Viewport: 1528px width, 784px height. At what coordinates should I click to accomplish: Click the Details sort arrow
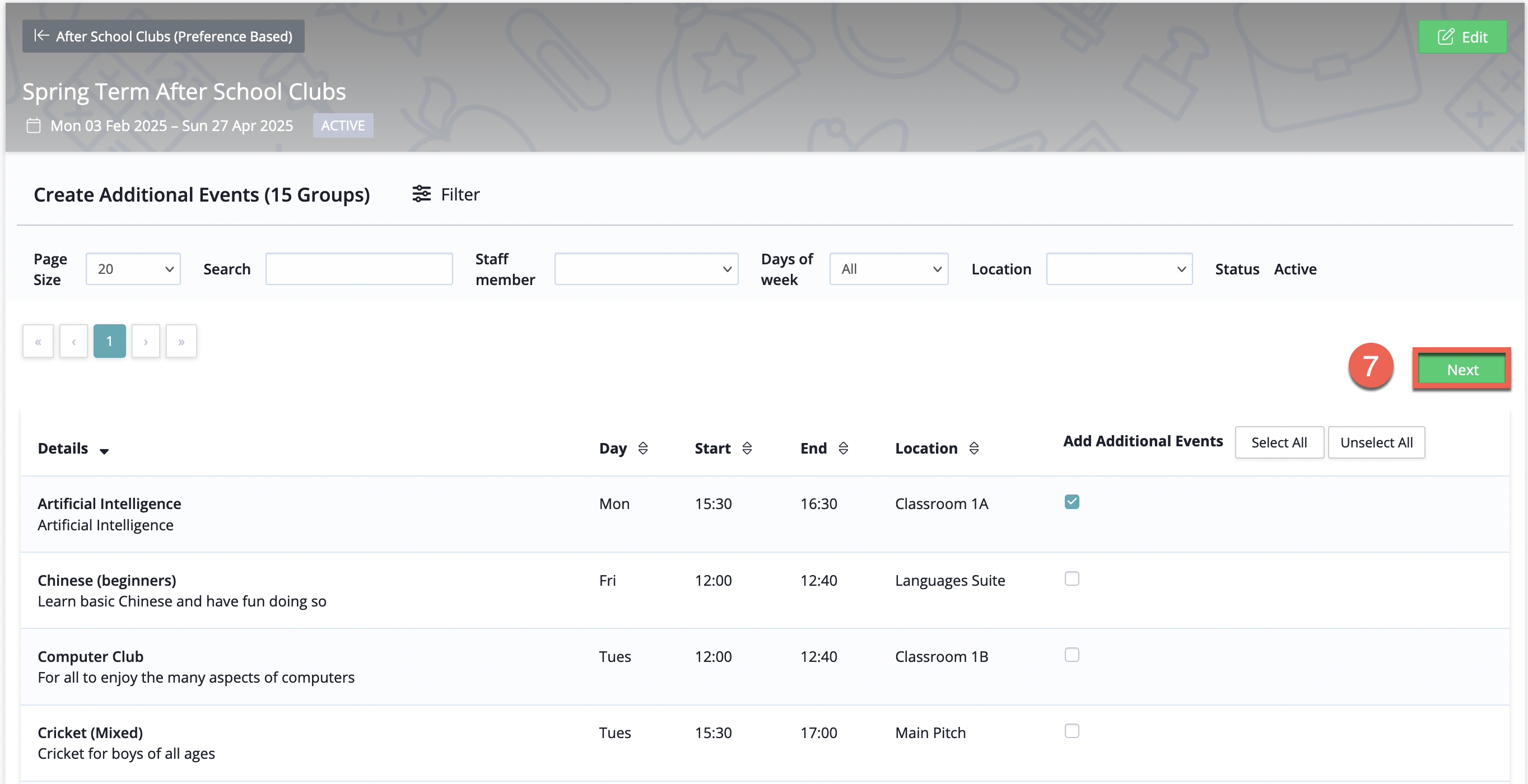click(104, 451)
